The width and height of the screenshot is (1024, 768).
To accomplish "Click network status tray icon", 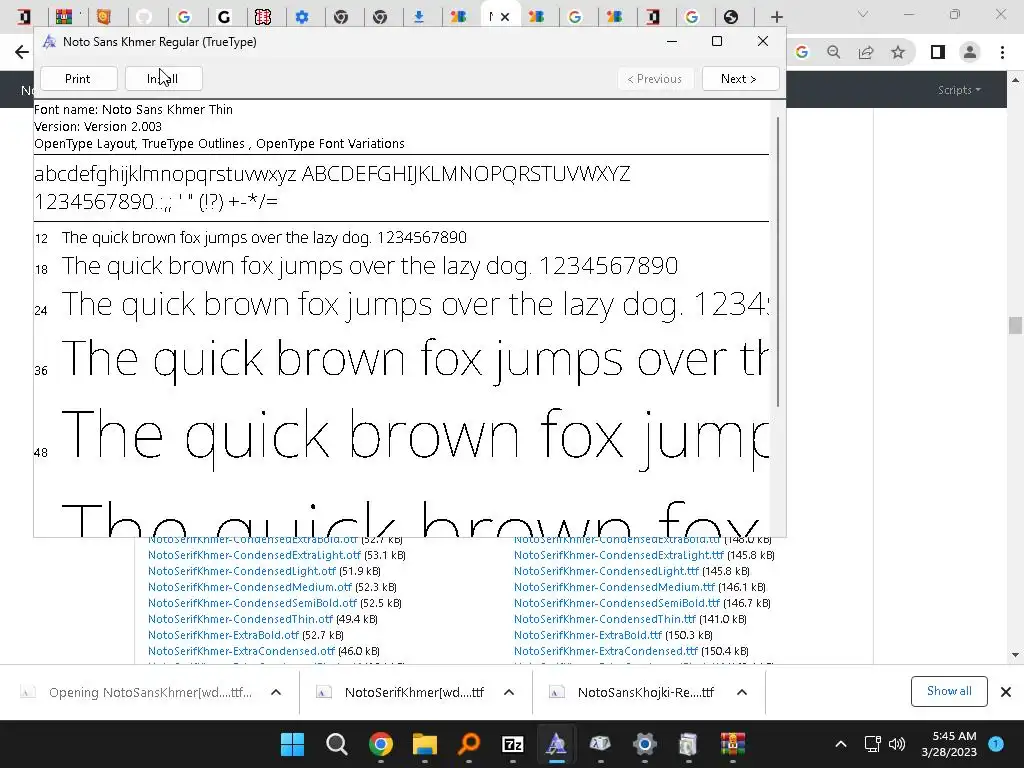I will [873, 744].
